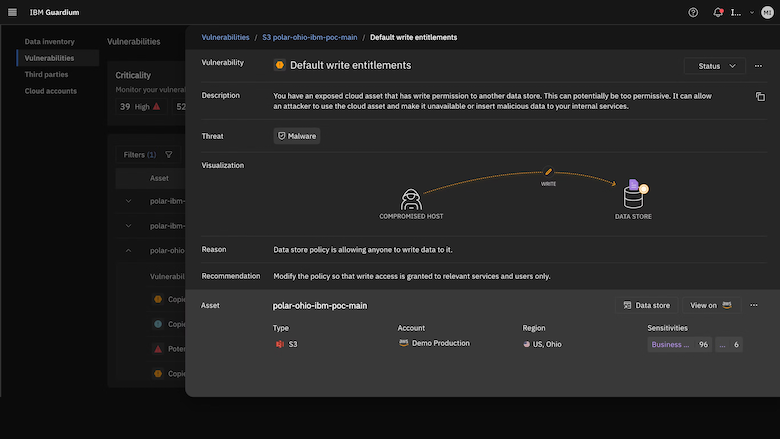Open the hamburger navigation menu

point(12,12)
